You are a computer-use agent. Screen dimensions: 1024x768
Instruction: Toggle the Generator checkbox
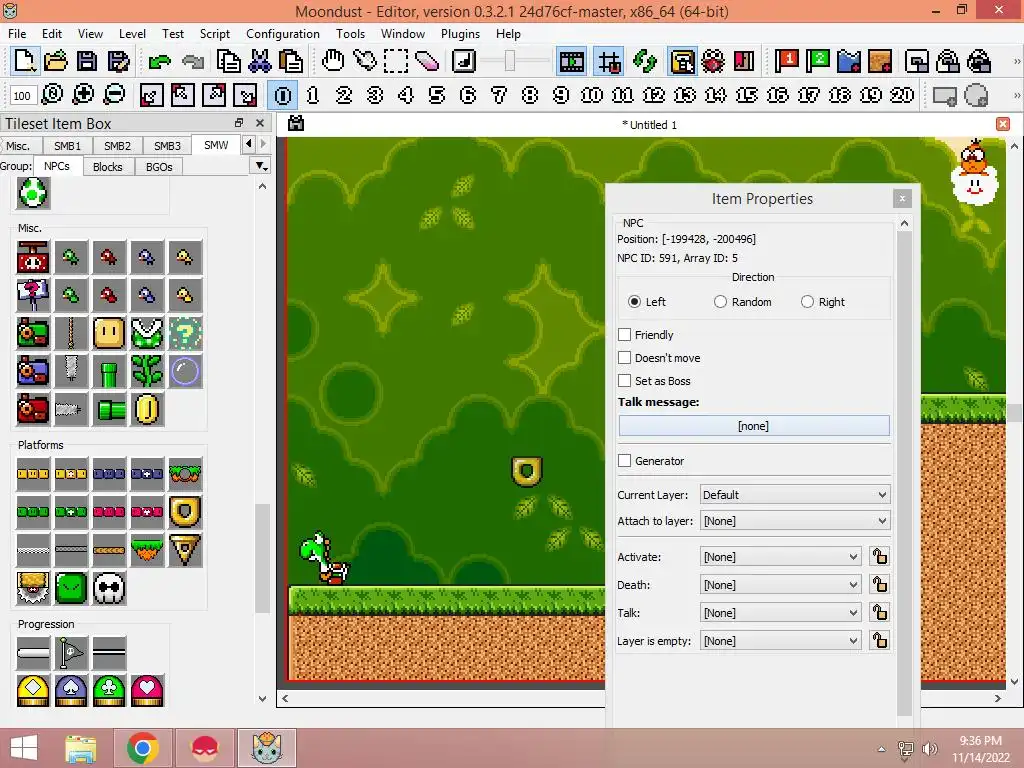pos(624,461)
